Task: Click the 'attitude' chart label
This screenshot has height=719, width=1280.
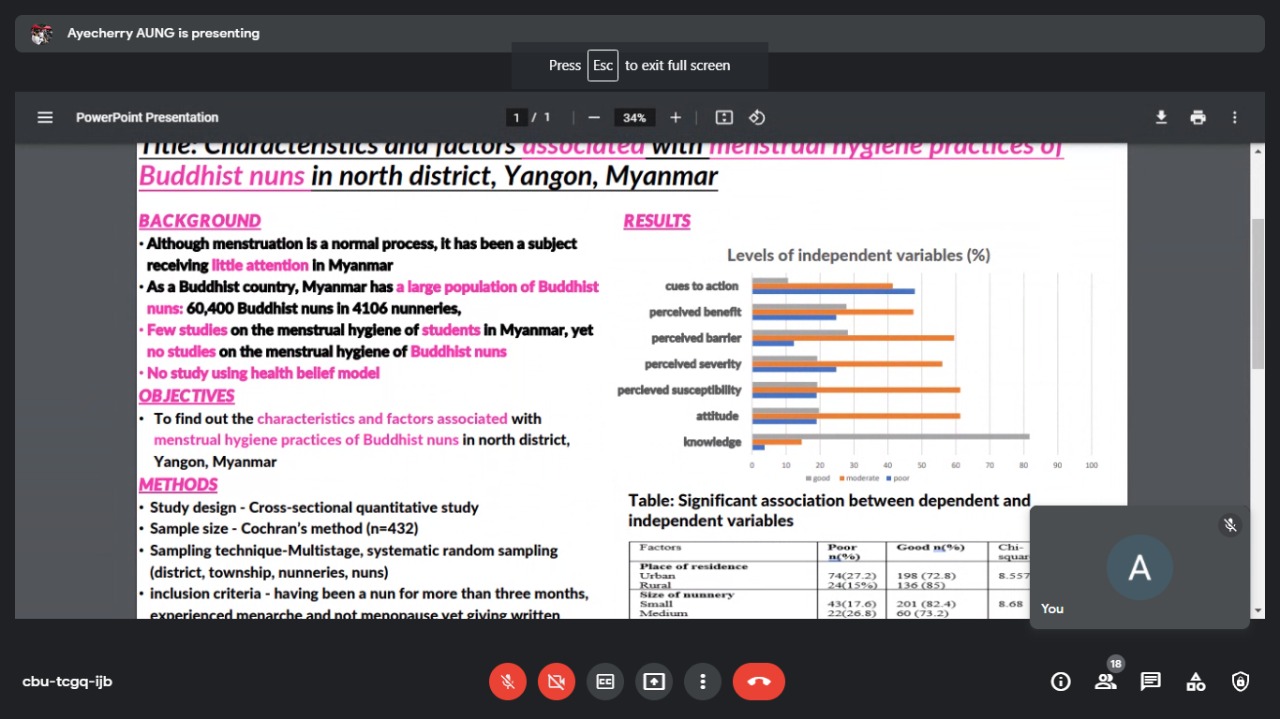Action: tap(717, 416)
